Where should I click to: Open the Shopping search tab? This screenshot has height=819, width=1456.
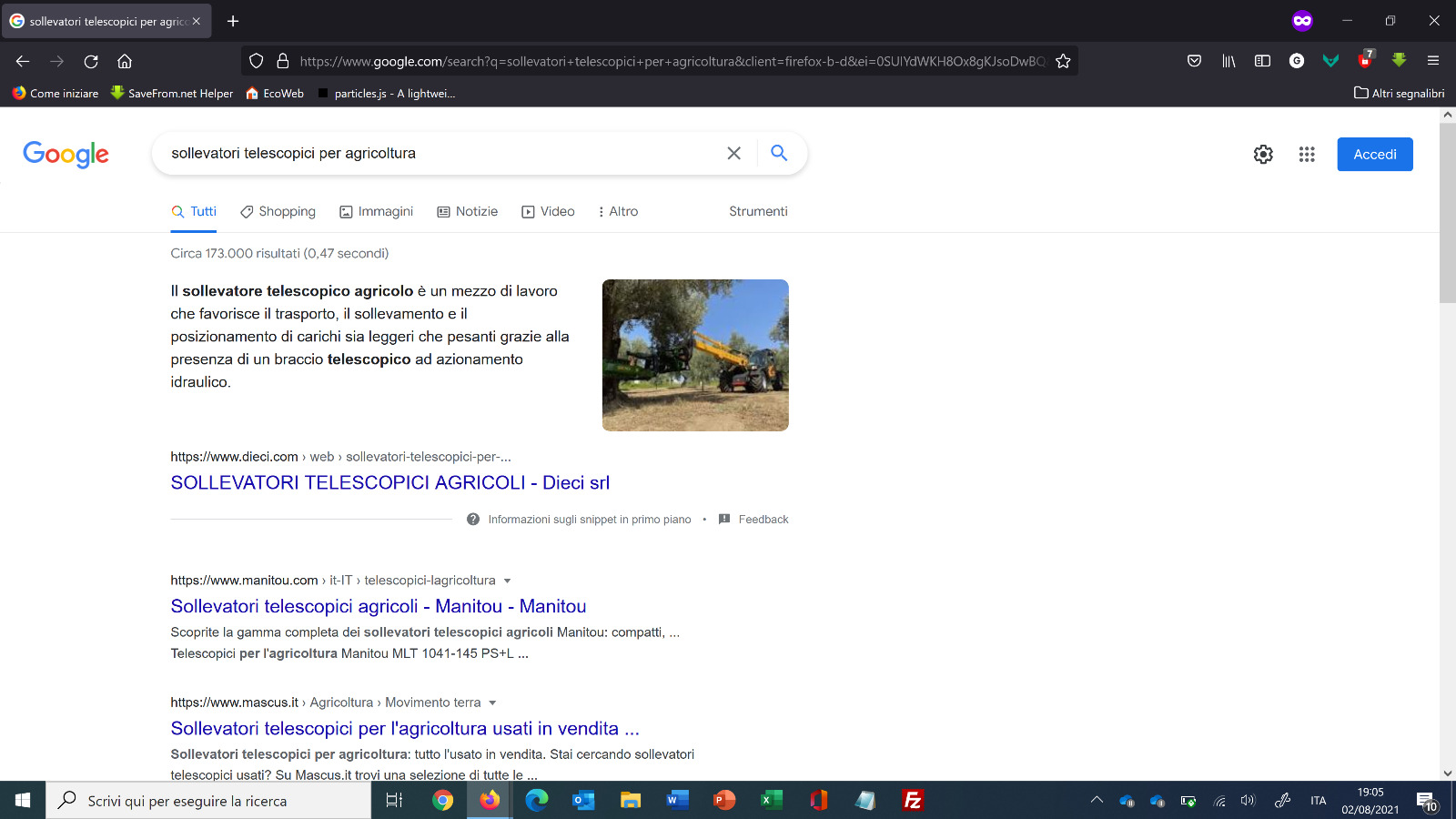[278, 211]
